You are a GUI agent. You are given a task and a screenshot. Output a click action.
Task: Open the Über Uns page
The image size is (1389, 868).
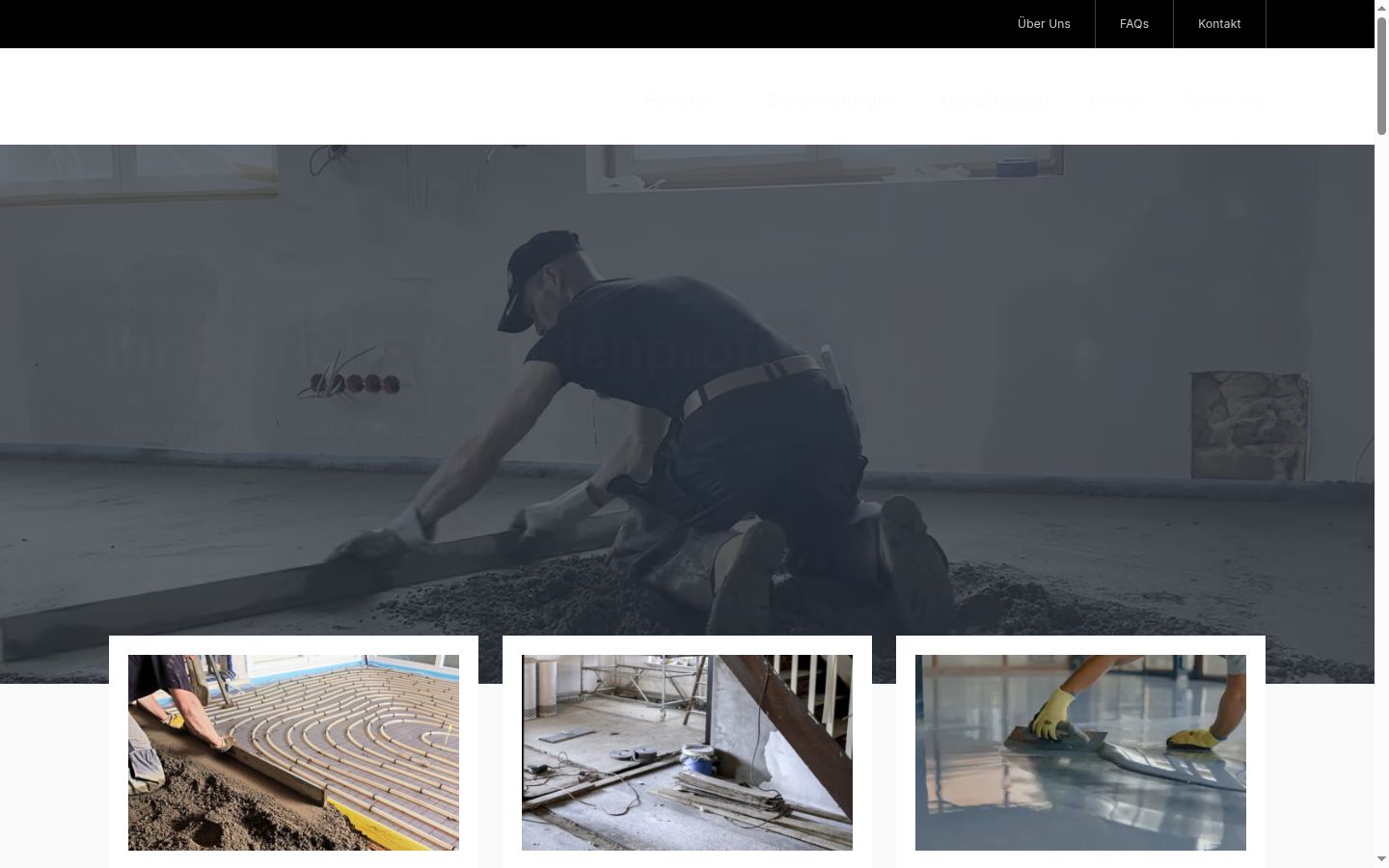point(1044,24)
